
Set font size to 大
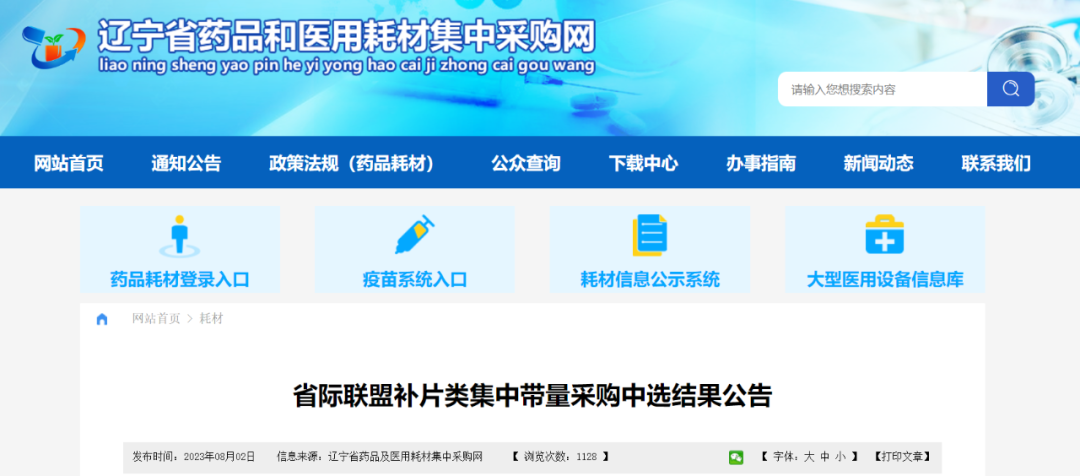(809, 457)
